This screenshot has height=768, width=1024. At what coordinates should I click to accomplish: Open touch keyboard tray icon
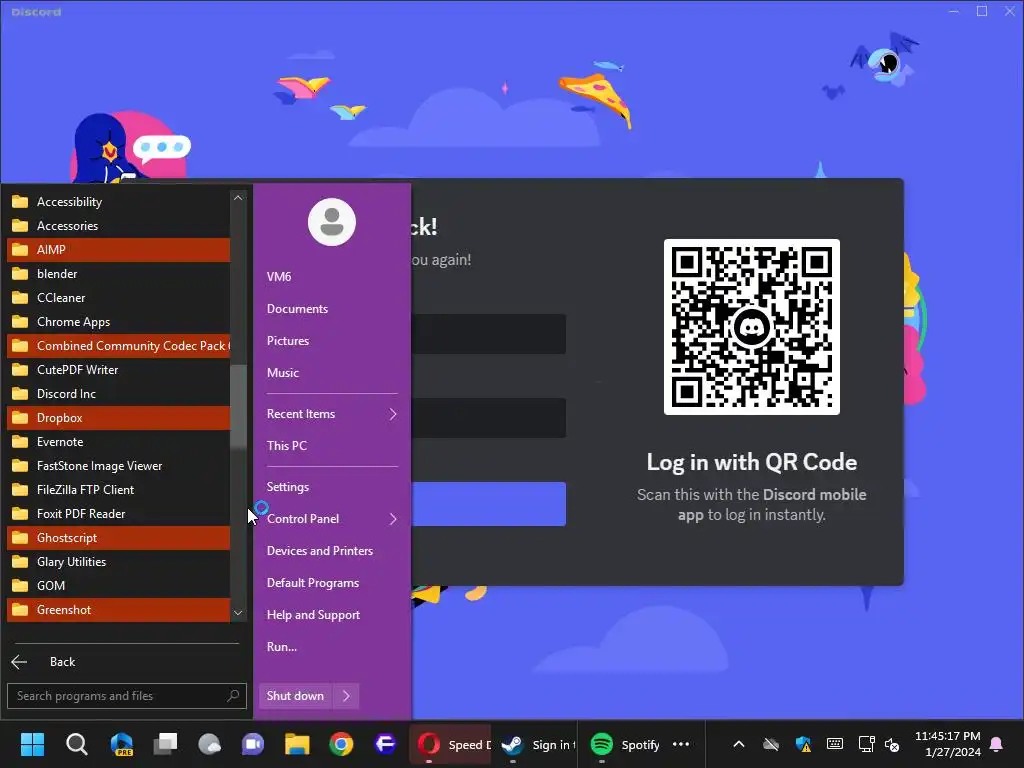pos(835,744)
